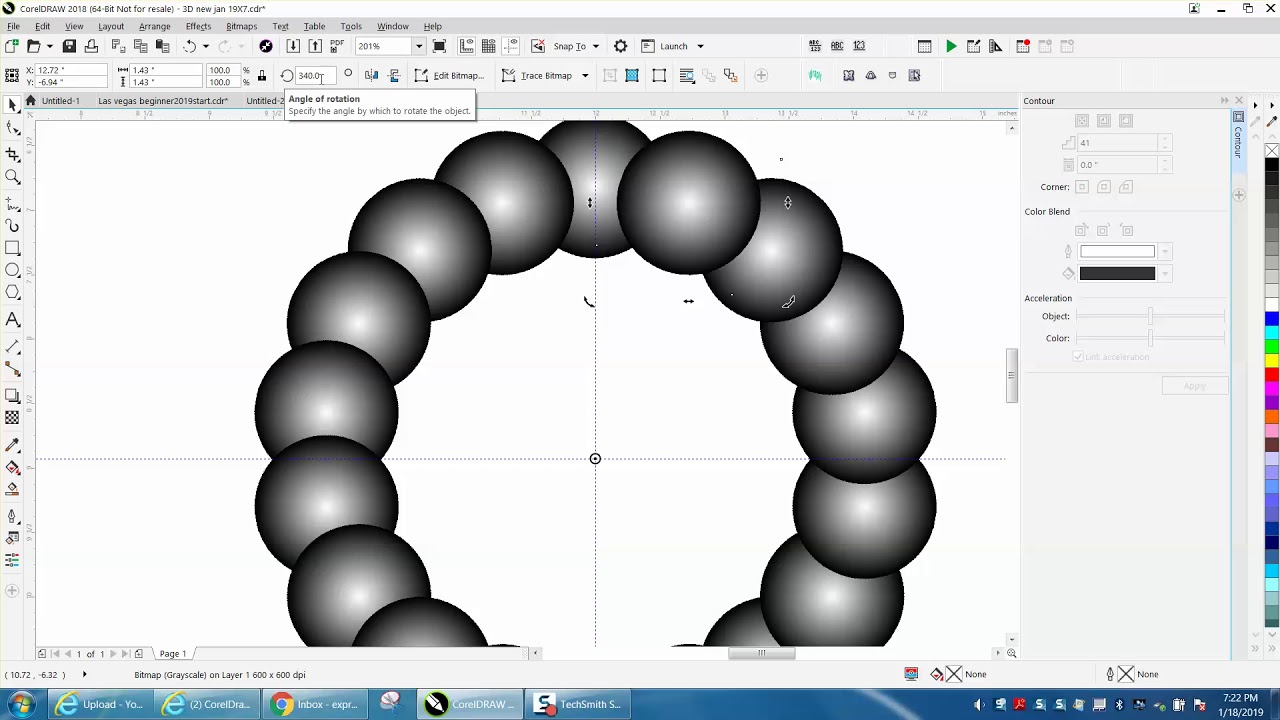Toggle Show Guidelines icon
Viewport: 1280px width, 720px height.
coord(510,46)
